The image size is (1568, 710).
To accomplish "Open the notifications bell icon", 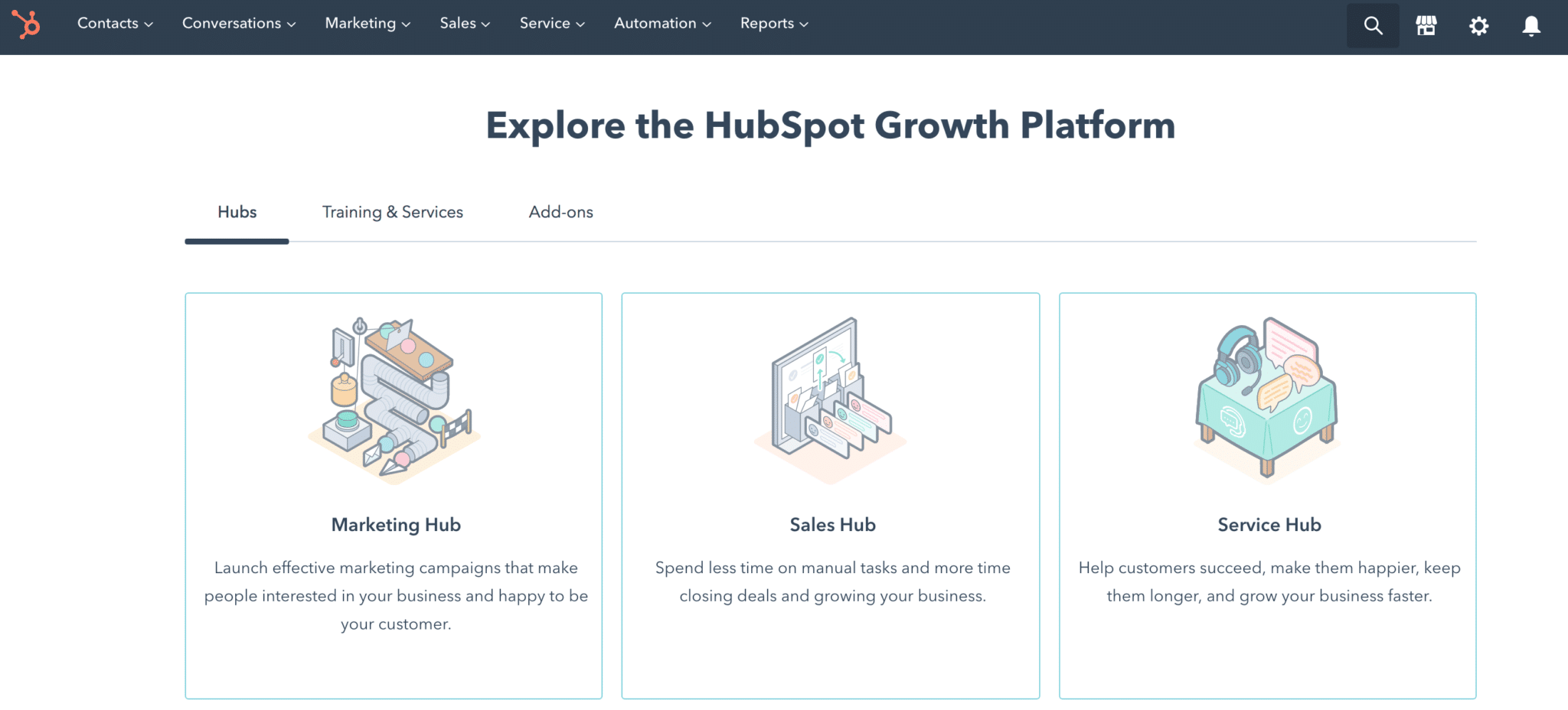I will pyautogui.click(x=1531, y=26).
